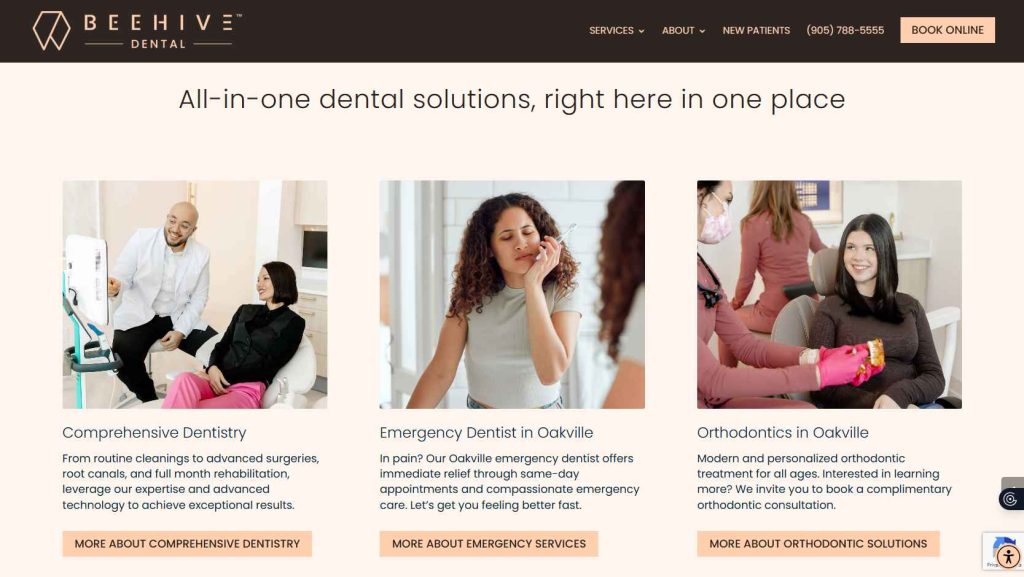Click the Beehive Dental diamond logo icon
The image size is (1024, 577).
52,30
